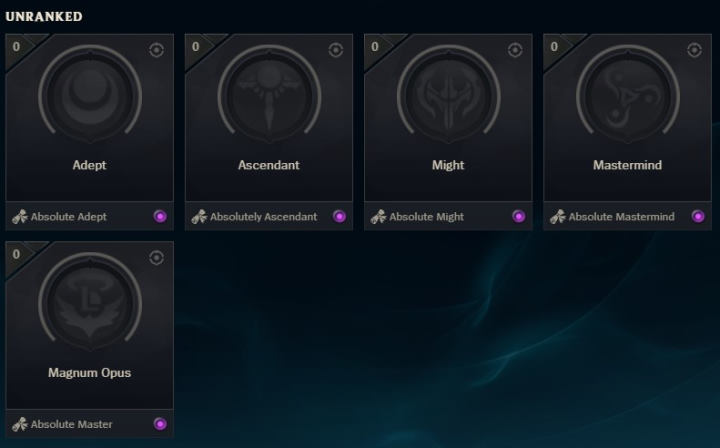Select the Might challenge name
This screenshot has height=448, width=720.
click(x=448, y=165)
